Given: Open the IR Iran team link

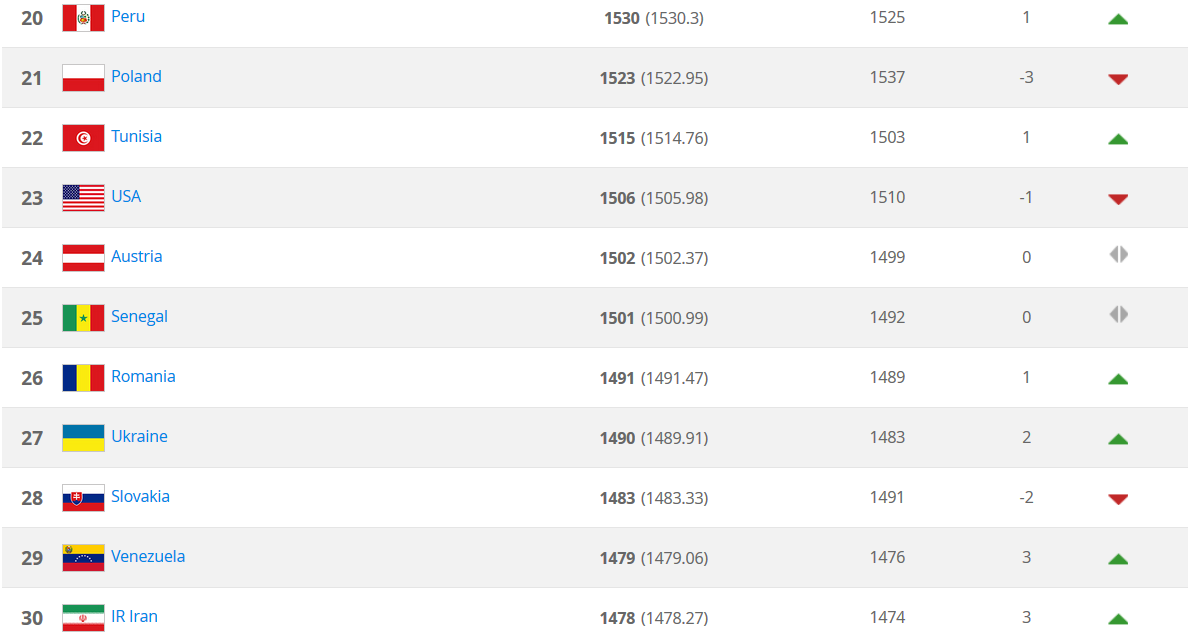Looking at the screenshot, I should click(x=134, y=617).
